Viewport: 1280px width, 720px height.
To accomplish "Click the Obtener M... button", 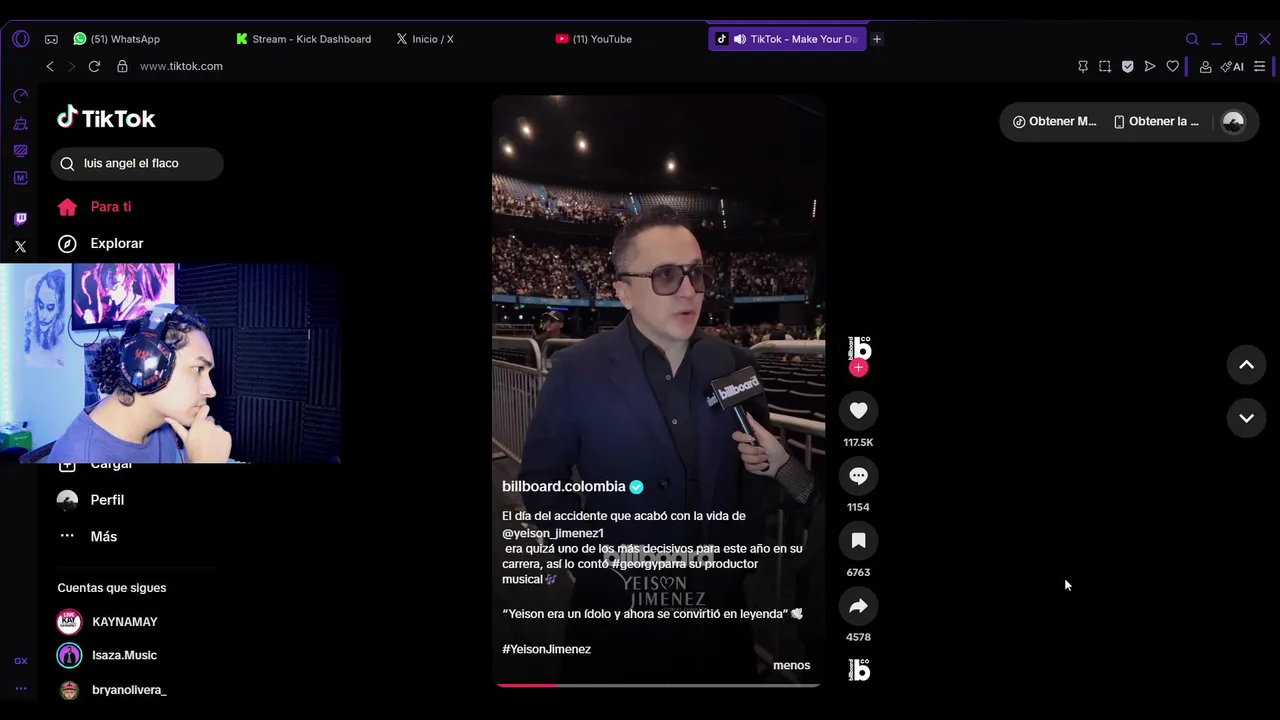I will pyautogui.click(x=1054, y=121).
